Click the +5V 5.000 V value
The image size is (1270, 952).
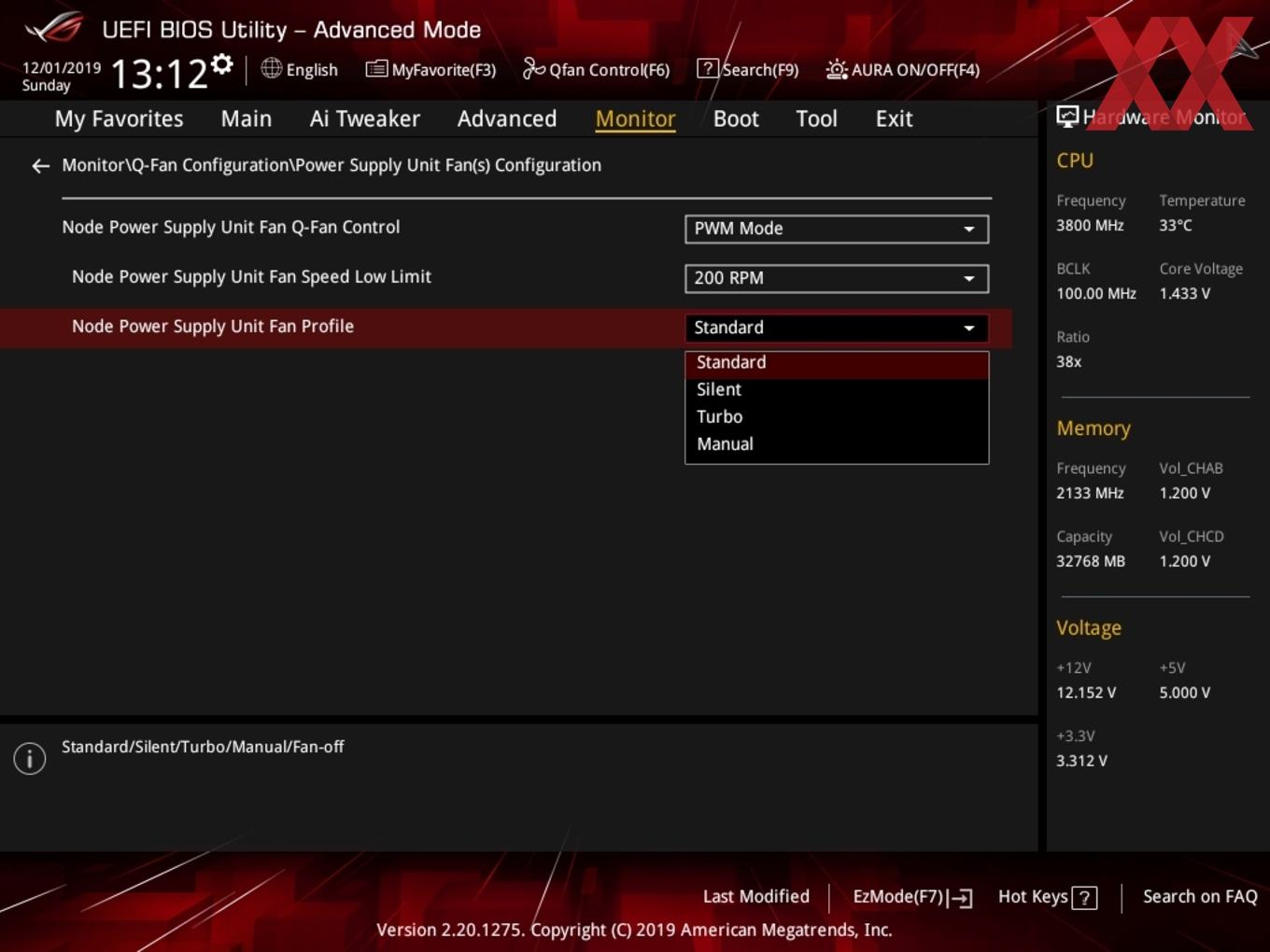click(x=1185, y=693)
